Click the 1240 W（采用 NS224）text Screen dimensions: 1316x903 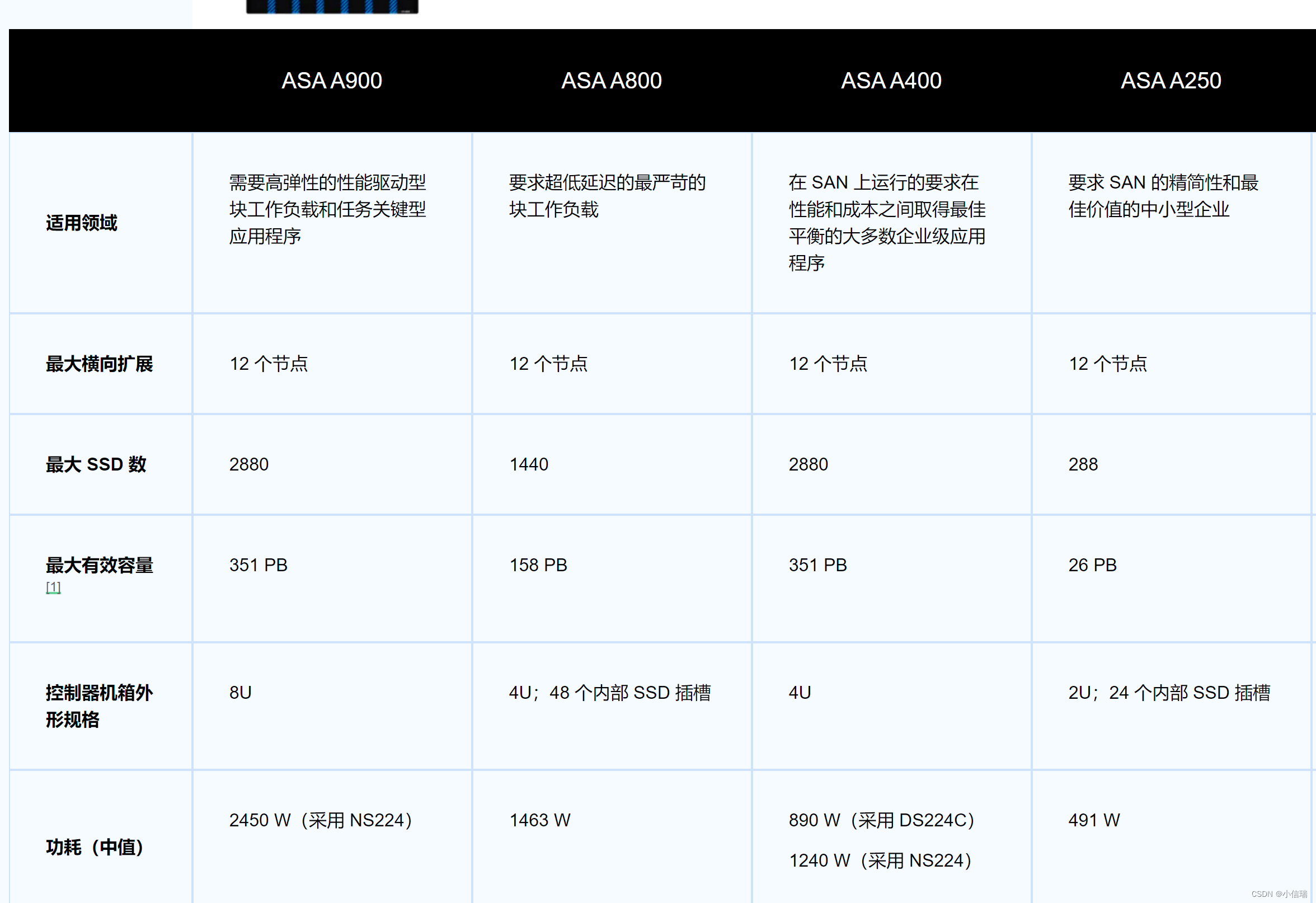tap(881, 860)
